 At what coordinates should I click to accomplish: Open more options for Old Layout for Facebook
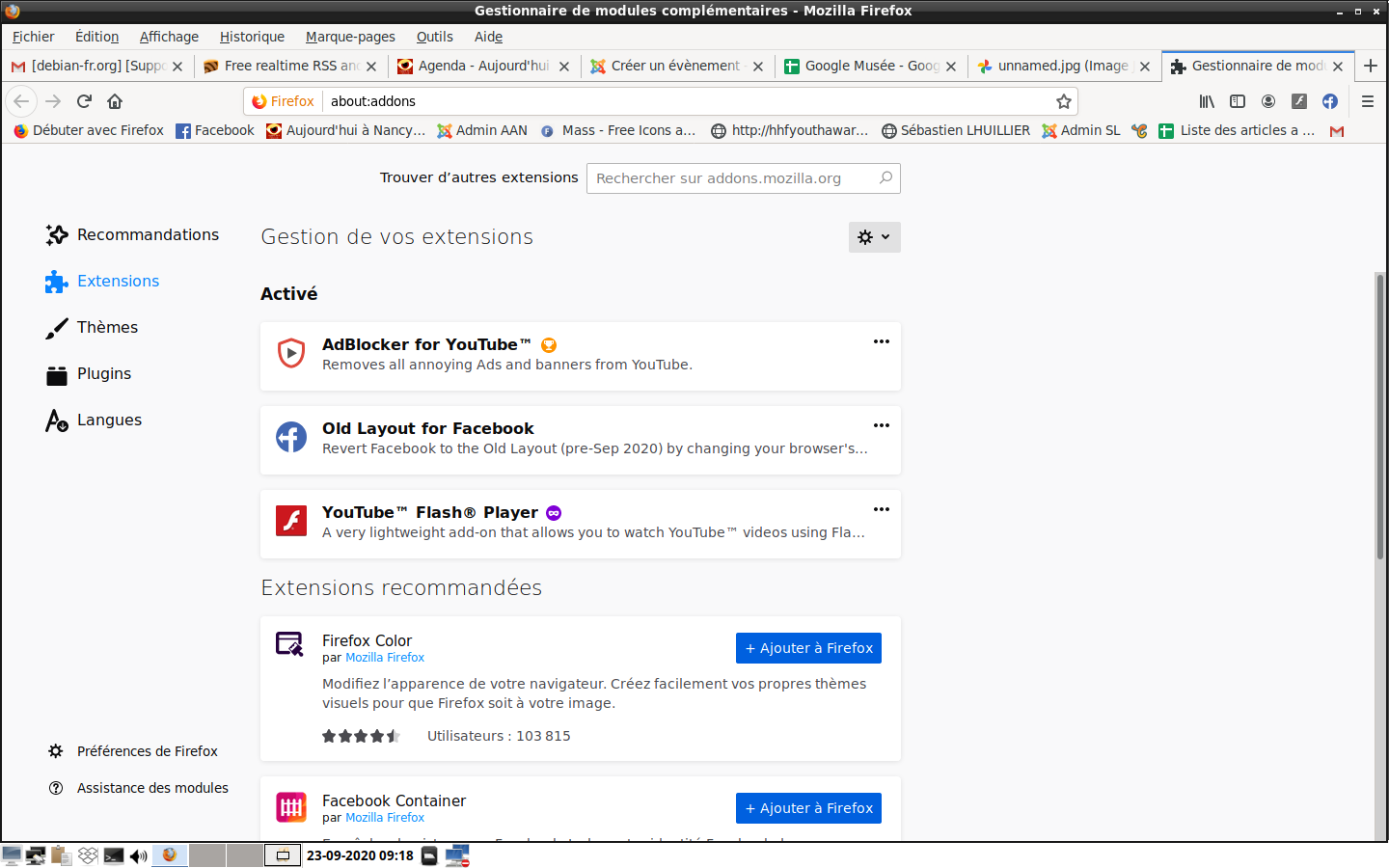[882, 425]
